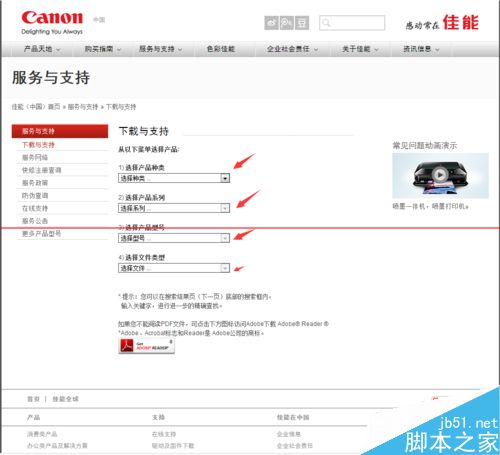
Task: Open the 选择系列 product series dropdown
Action: click(174, 208)
